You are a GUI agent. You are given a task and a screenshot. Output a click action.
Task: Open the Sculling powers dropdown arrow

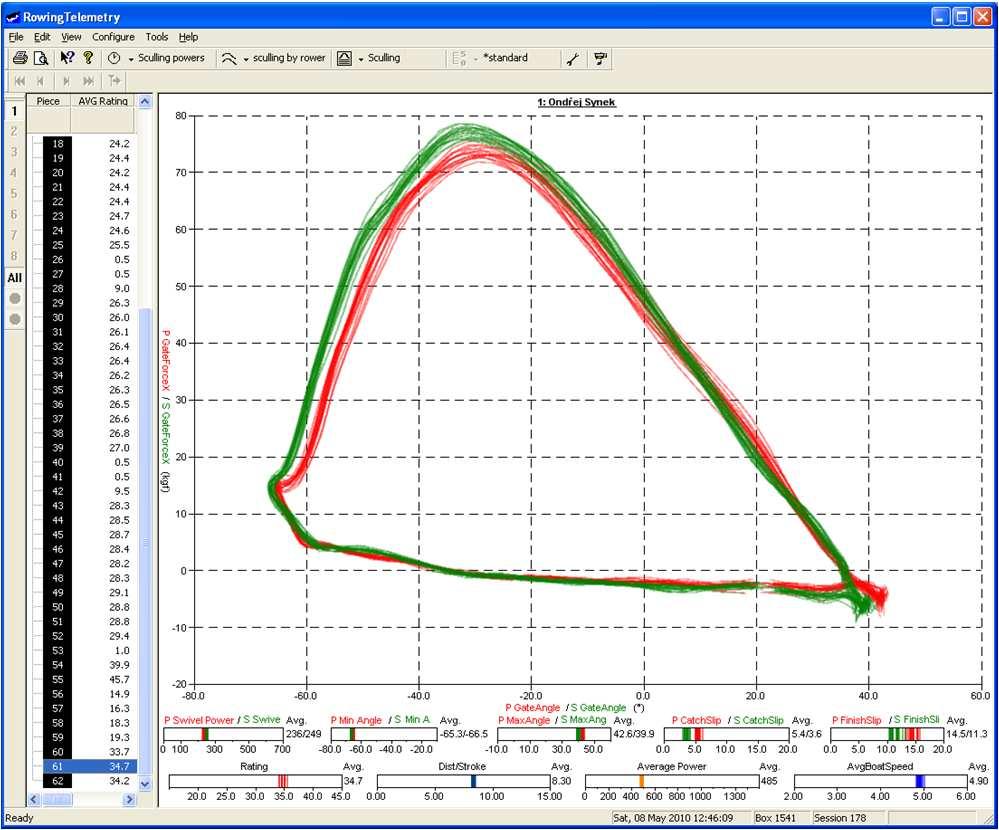[131, 59]
